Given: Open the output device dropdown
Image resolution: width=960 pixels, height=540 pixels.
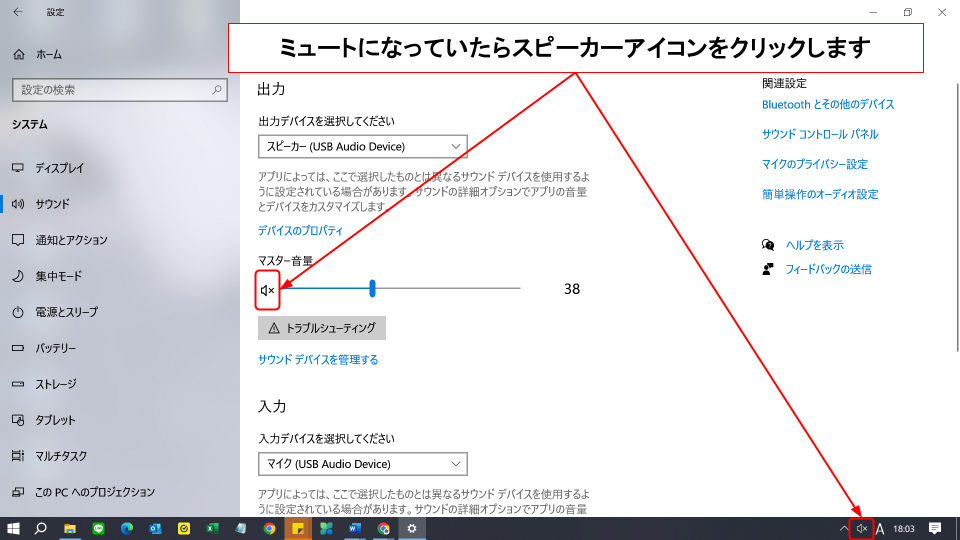Looking at the screenshot, I should 362,147.
